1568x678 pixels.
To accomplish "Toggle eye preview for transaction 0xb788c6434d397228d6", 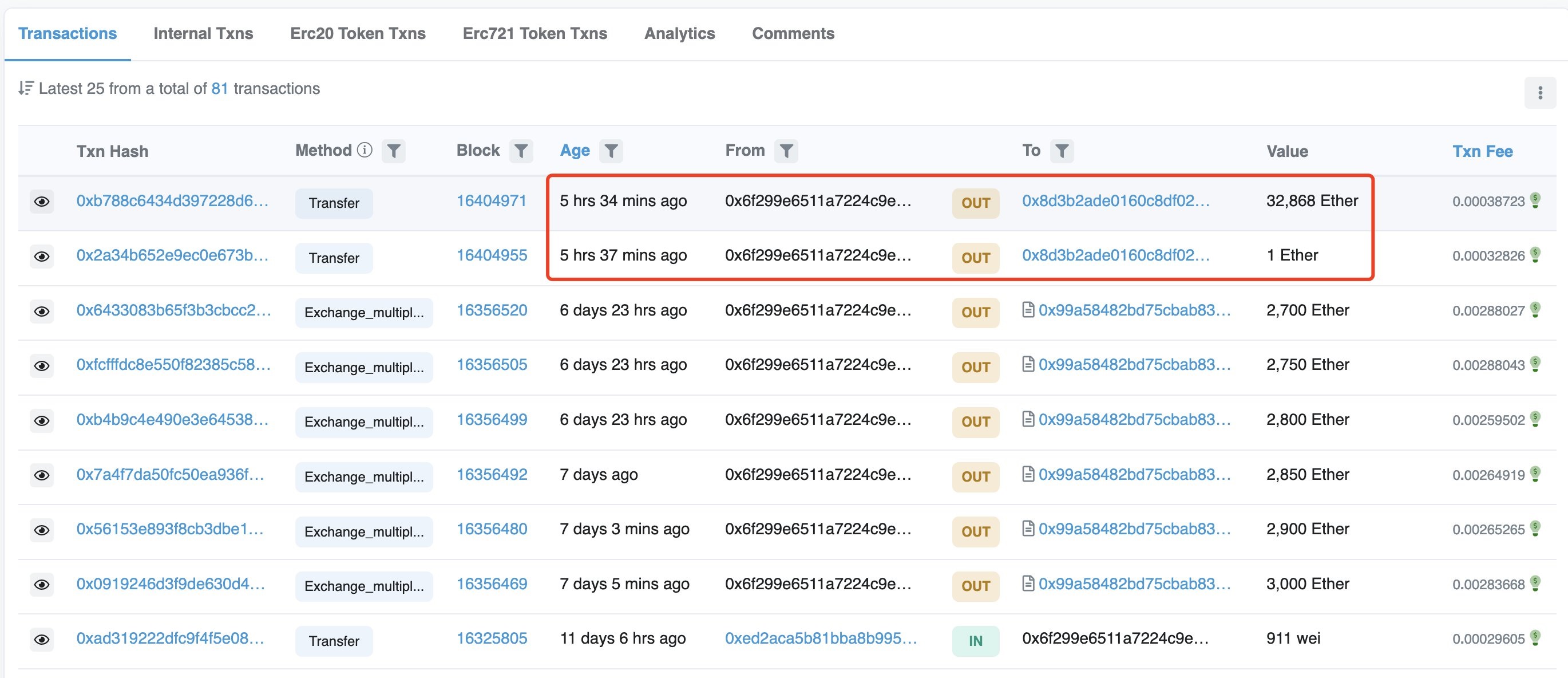I will pyautogui.click(x=41, y=202).
